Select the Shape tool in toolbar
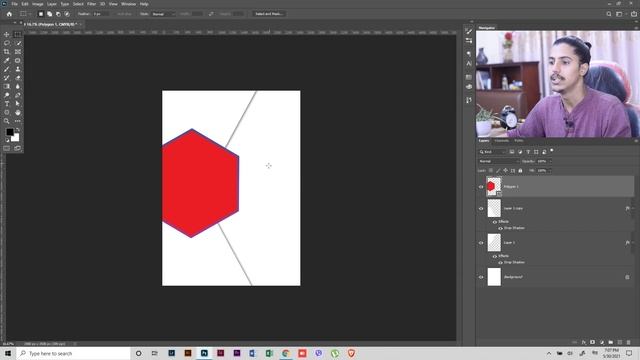 click(x=7, y=112)
